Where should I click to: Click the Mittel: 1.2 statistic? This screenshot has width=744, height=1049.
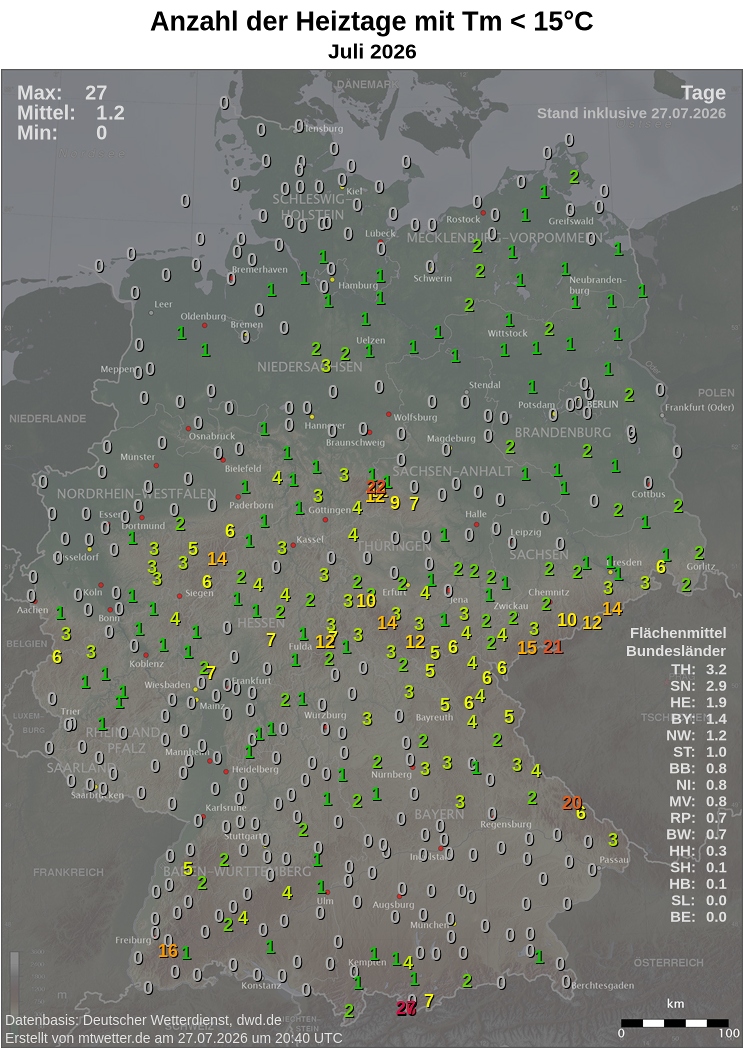71,112
